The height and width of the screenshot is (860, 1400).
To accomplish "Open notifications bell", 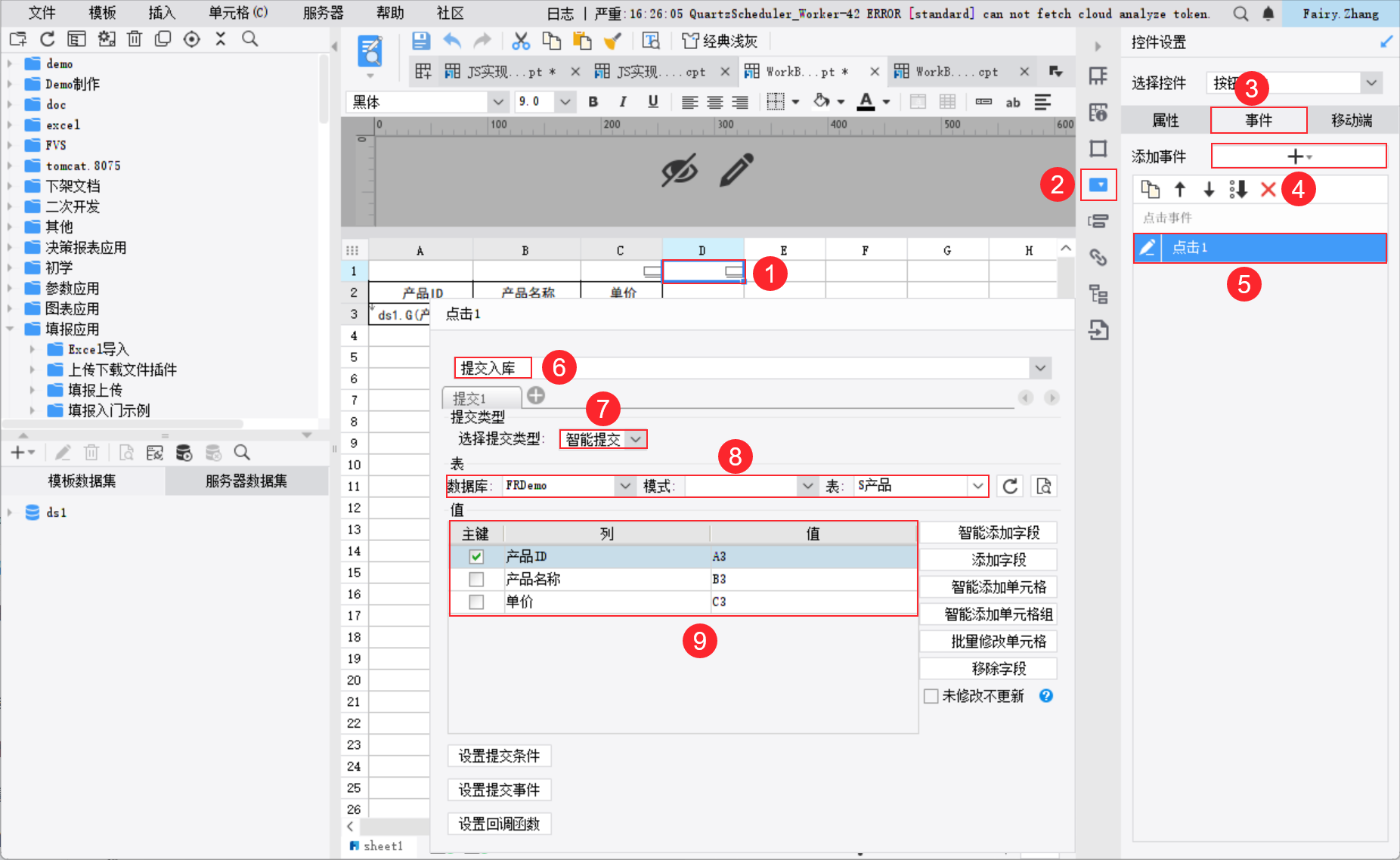I will point(1268,14).
